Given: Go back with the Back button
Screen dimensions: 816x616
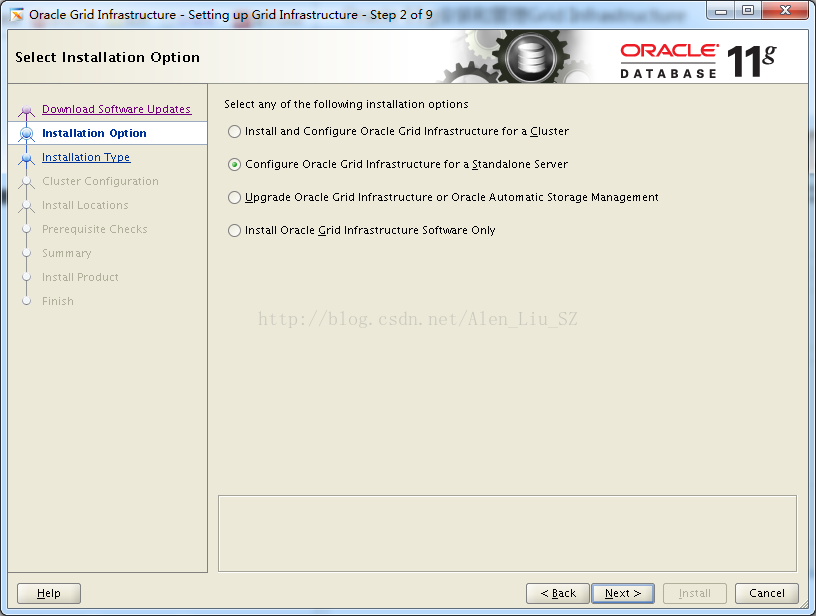Looking at the screenshot, I should click(558, 593).
